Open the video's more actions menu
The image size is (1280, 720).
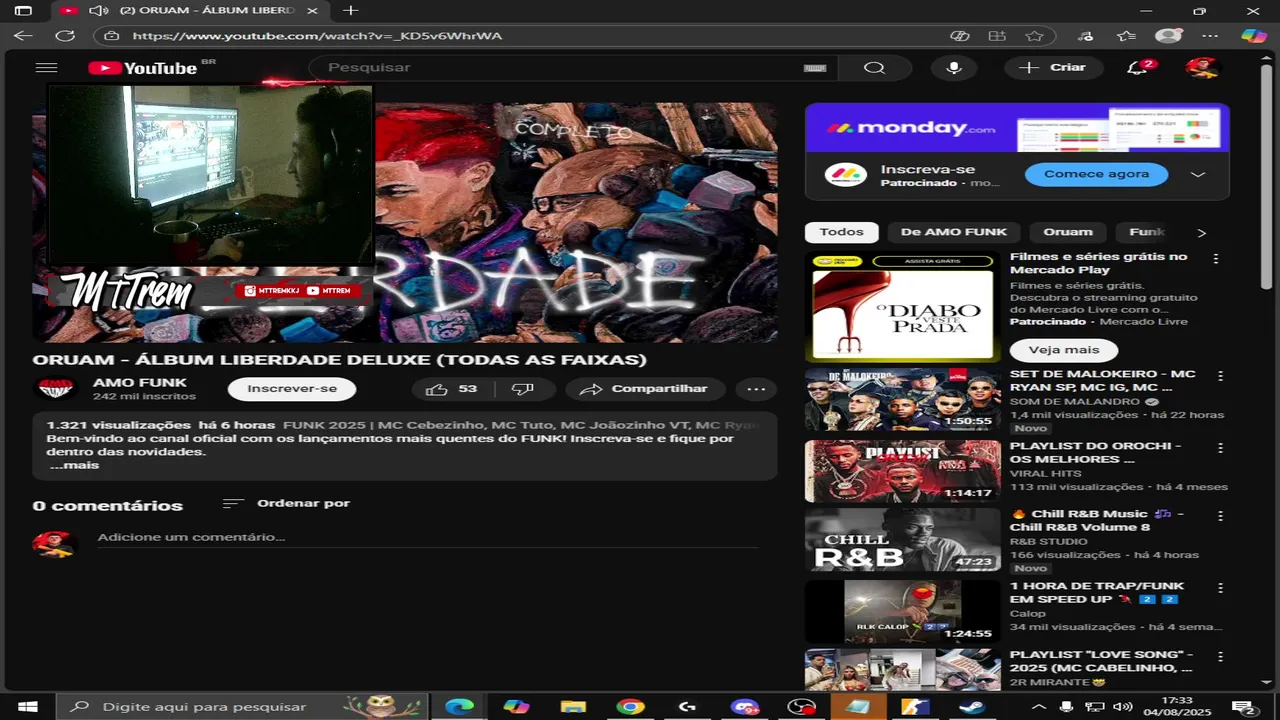point(756,389)
